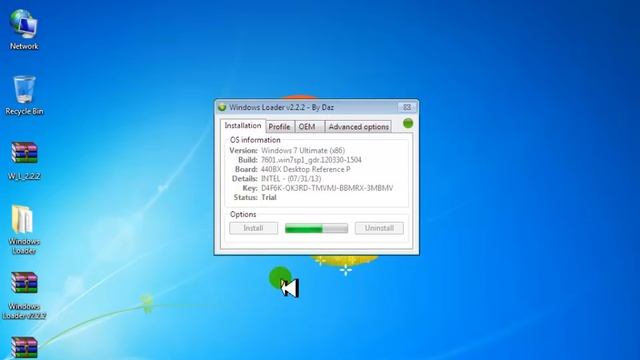The width and height of the screenshot is (640, 360).
Task: Switch to the Profile tab
Action: click(x=280, y=127)
